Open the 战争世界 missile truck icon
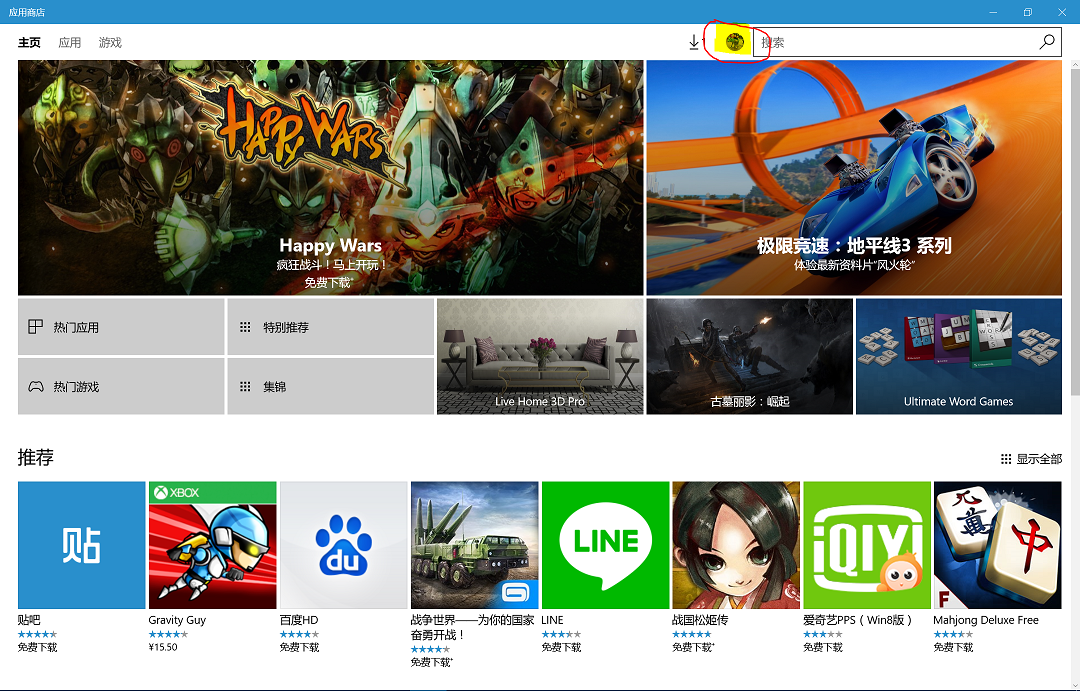This screenshot has width=1080, height=691. (475, 545)
